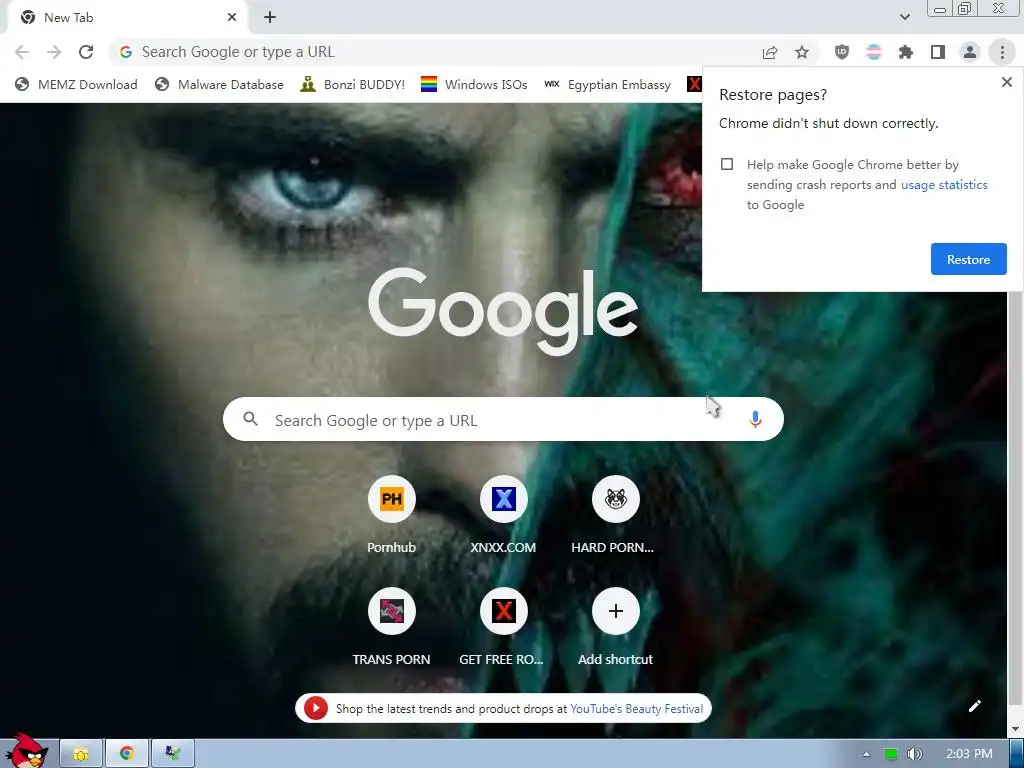The height and width of the screenshot is (768, 1024).
Task: Click the Chrome taskbar icon
Action: [127, 754]
